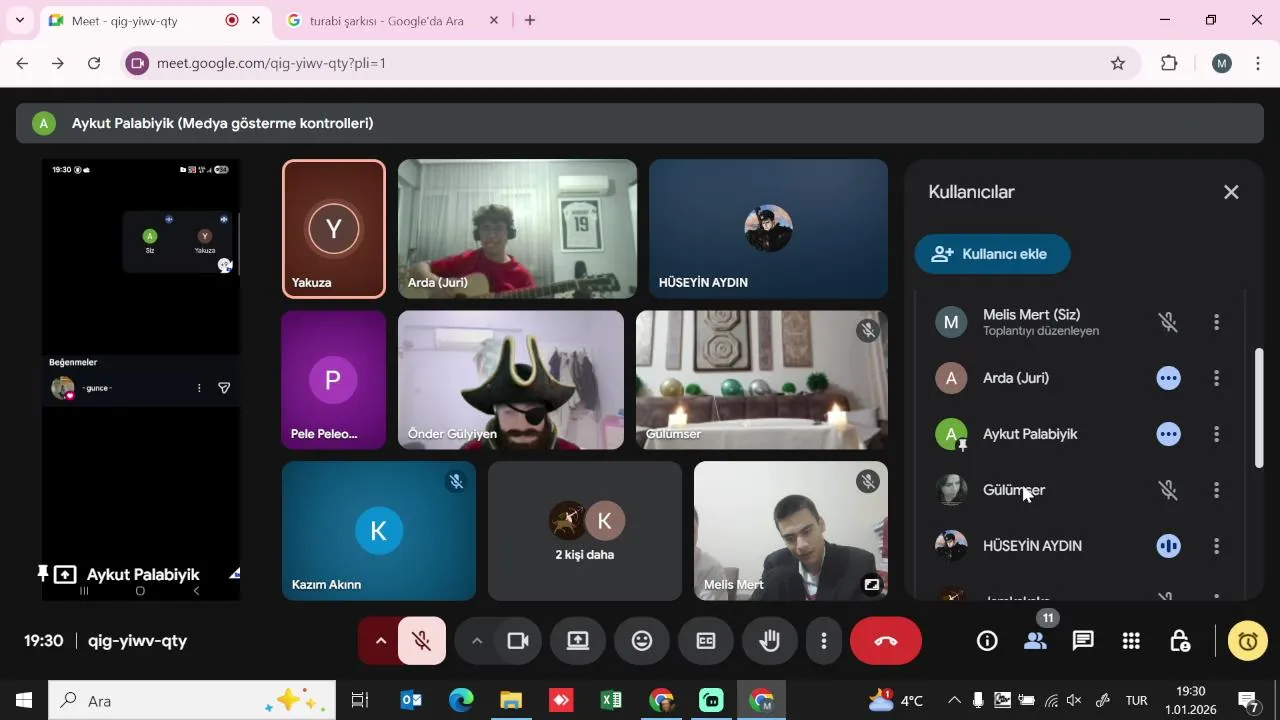
Task: Open the chat panel icon
Action: click(1083, 641)
